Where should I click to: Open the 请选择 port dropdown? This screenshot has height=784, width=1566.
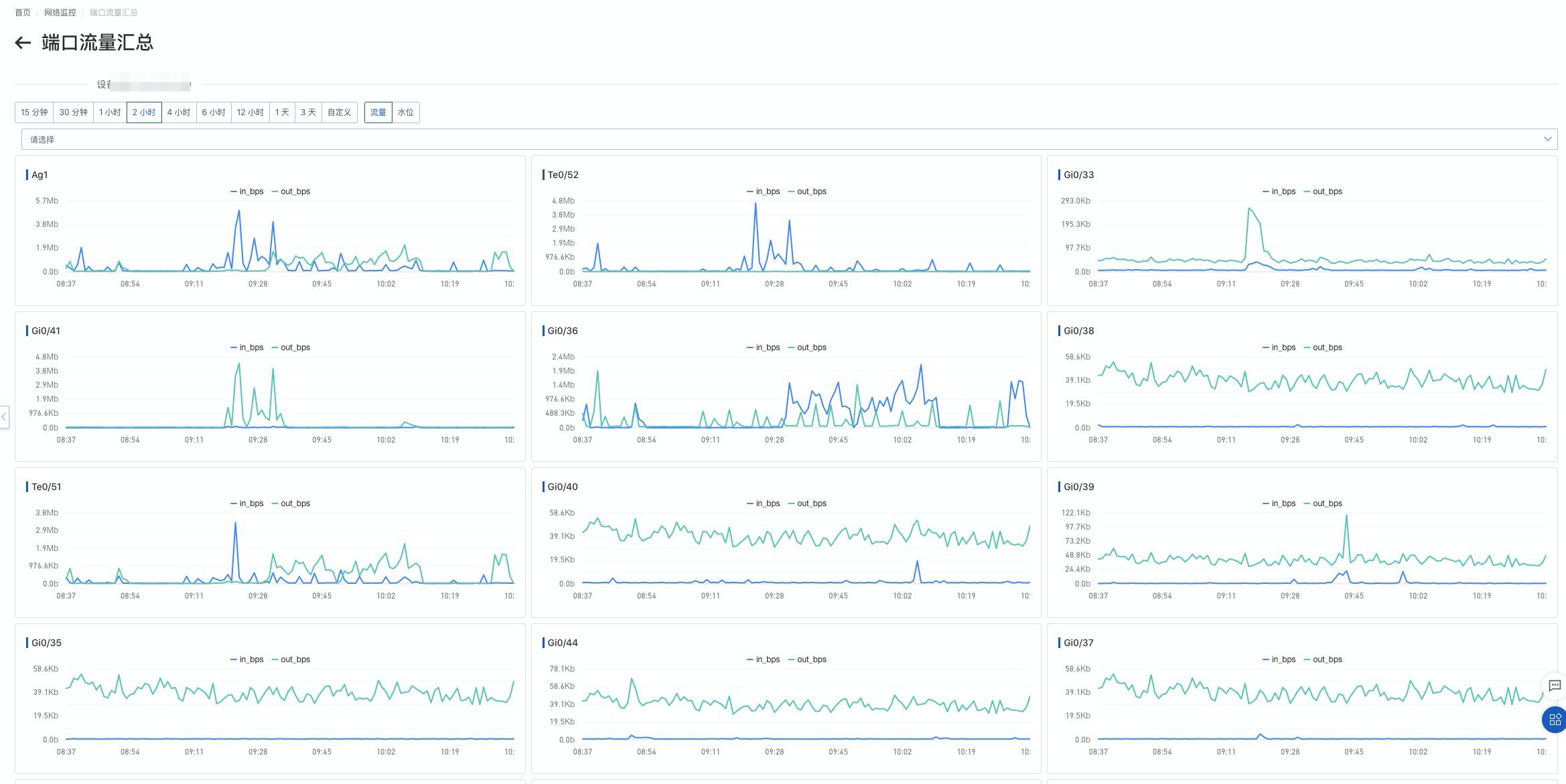tap(789, 139)
